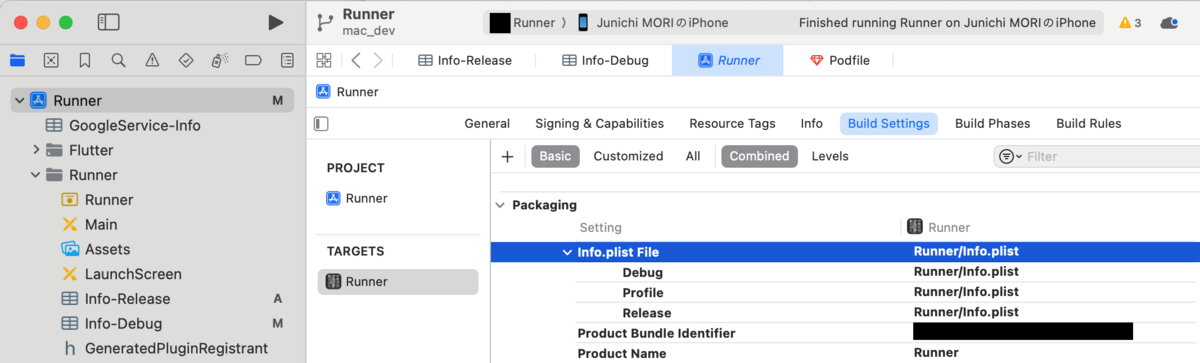This screenshot has width=1200, height=363.
Task: Select the Assets catalog
Action: pos(107,249)
